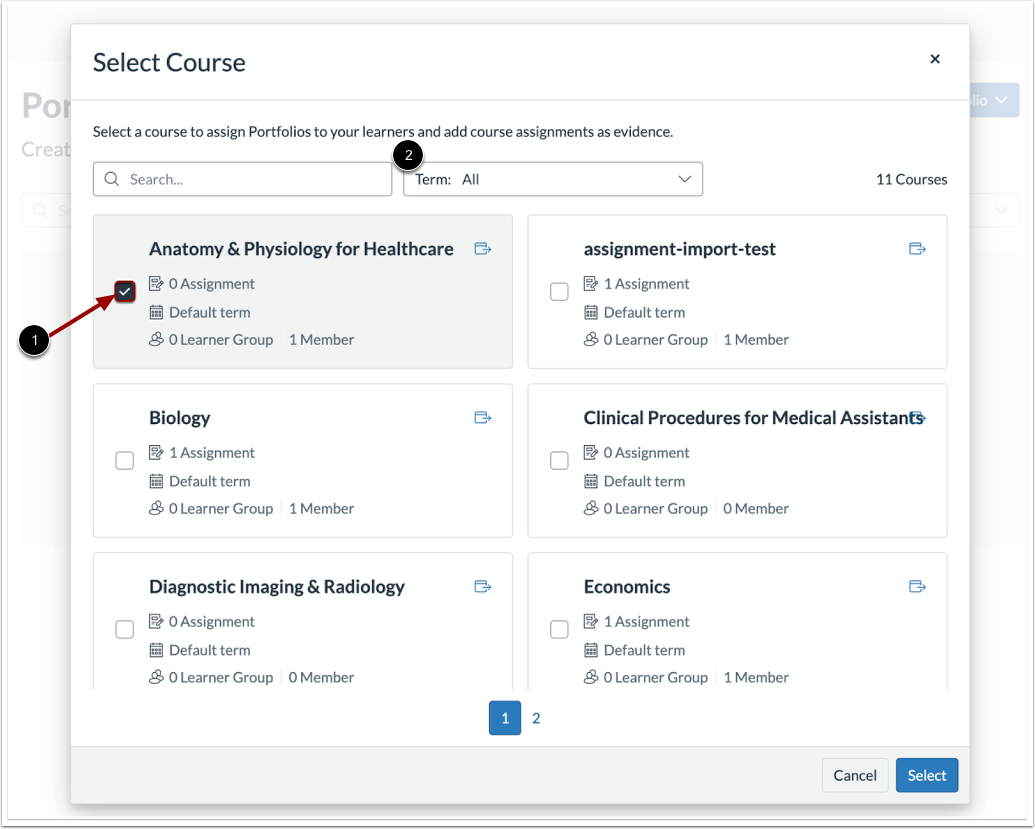
Task: Click the Select button to confirm
Action: 926,775
